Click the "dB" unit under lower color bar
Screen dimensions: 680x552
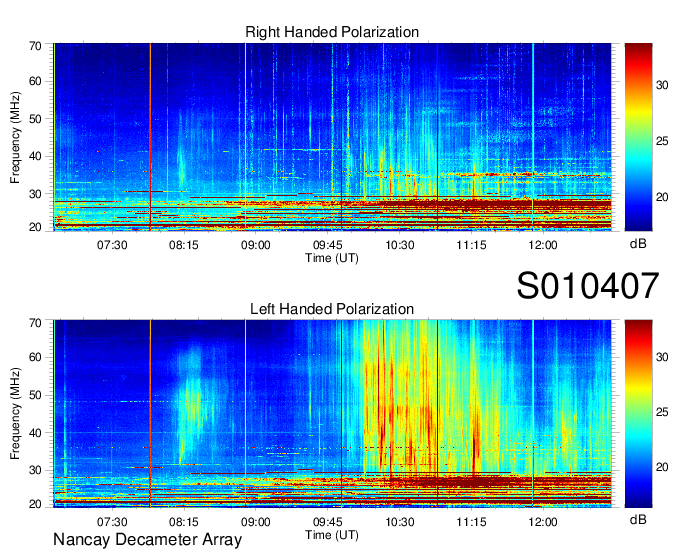pyautogui.click(x=638, y=519)
